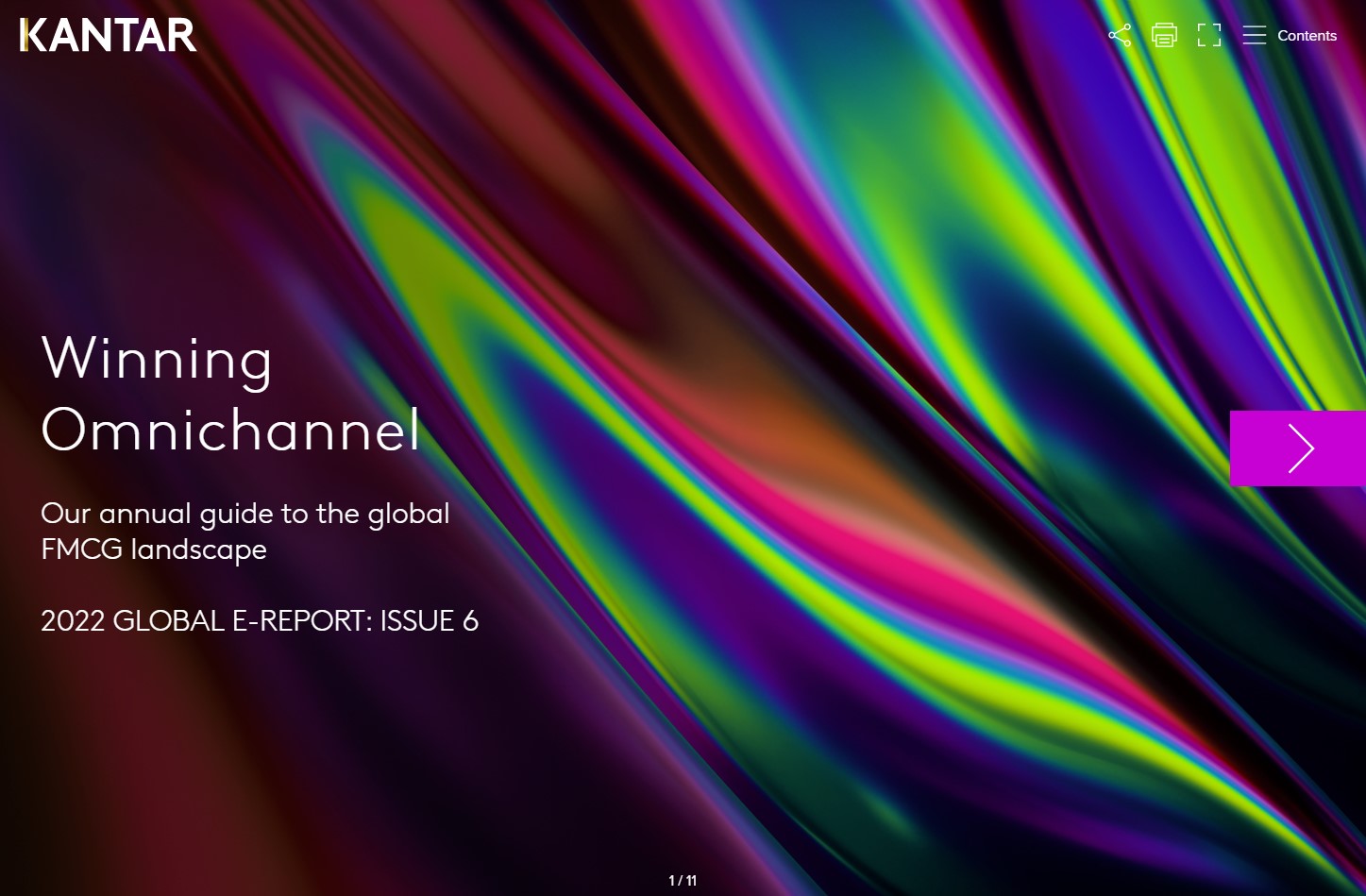Activate the printer icon to print the e-report
The image size is (1366, 896).
(x=1164, y=35)
